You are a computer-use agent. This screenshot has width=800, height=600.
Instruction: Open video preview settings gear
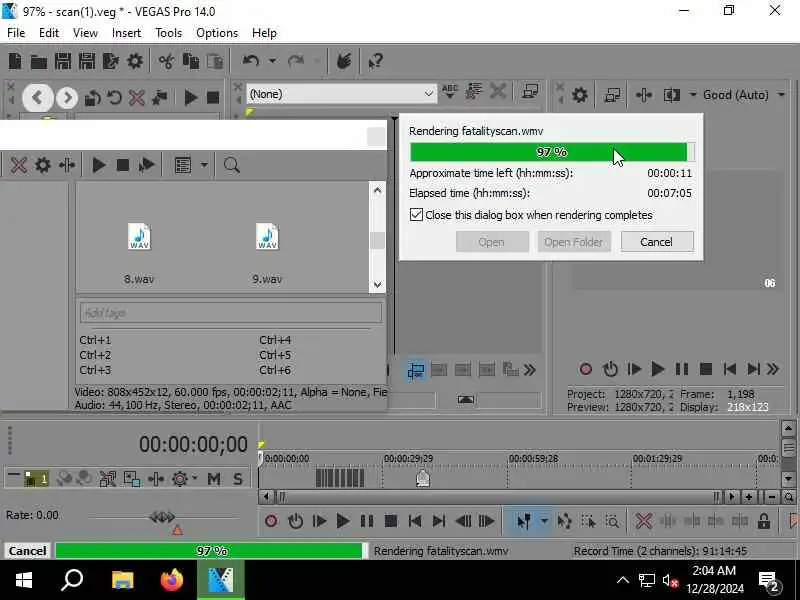pos(579,95)
